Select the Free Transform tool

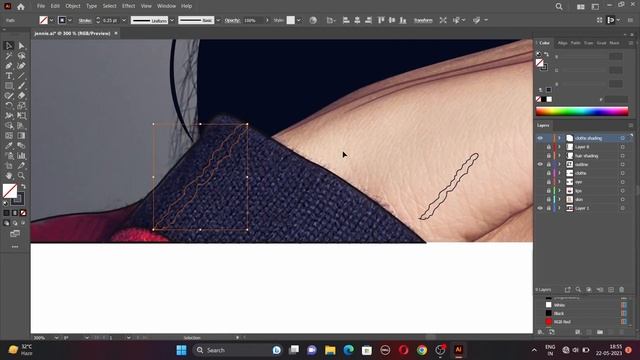click(21, 116)
